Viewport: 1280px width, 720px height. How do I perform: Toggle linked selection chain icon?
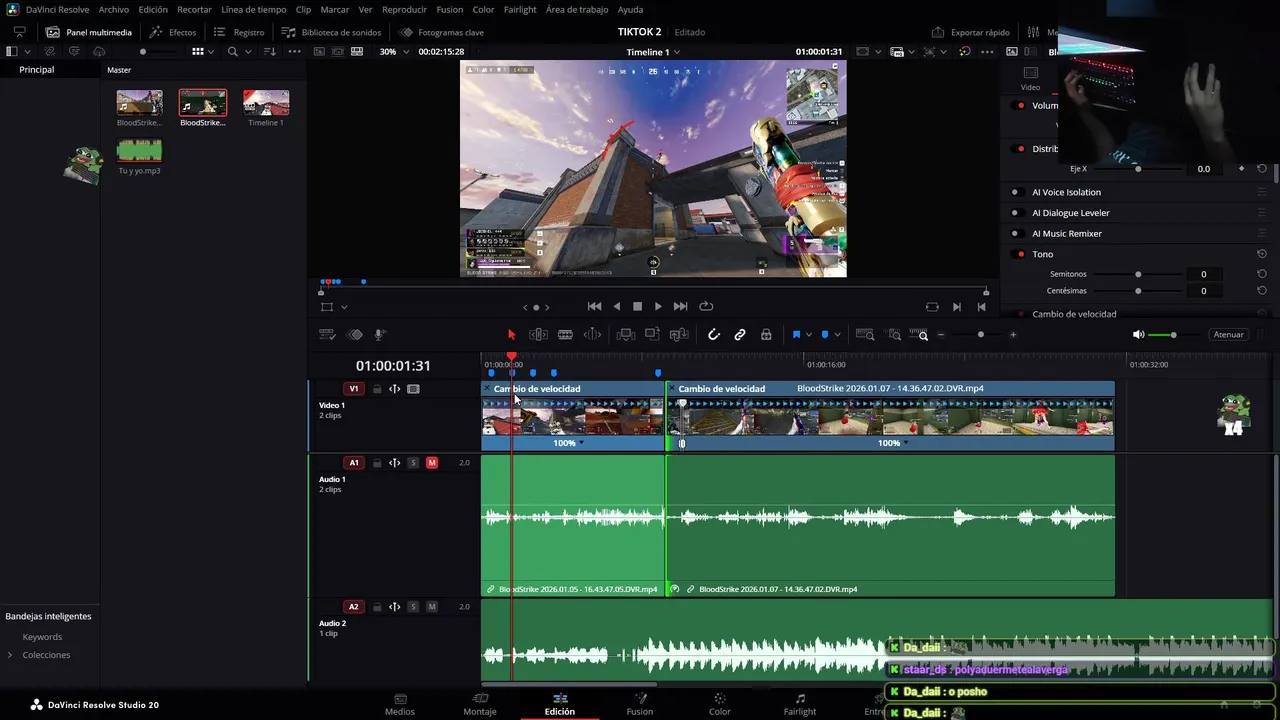740,335
